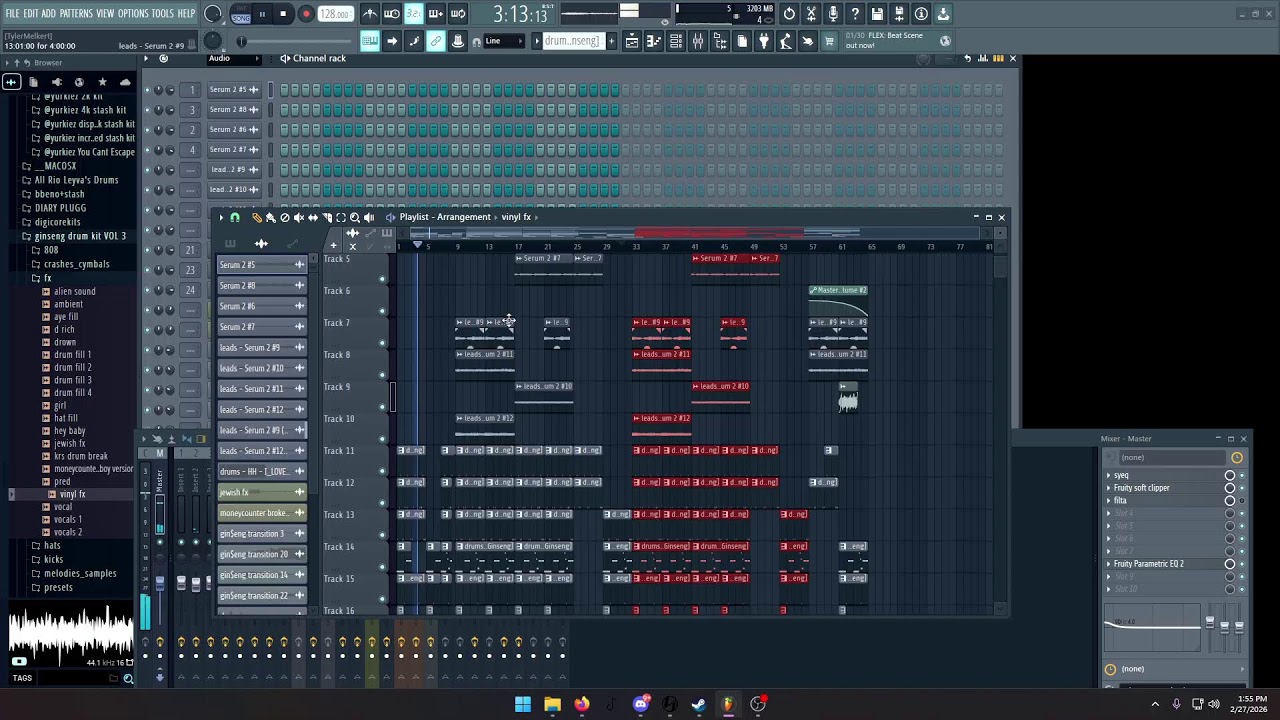This screenshot has width=1280, height=720.
Task: Select the Paint brush tool in Playlist
Action: 270,217
